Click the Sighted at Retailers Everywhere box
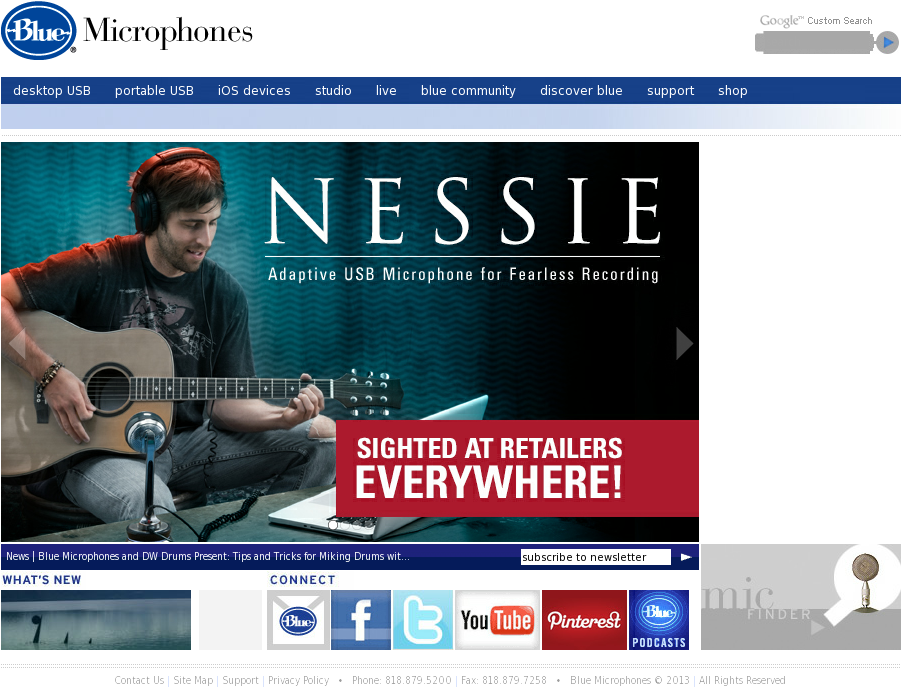Image resolution: width=901 pixels, height=687 pixels. click(x=517, y=468)
